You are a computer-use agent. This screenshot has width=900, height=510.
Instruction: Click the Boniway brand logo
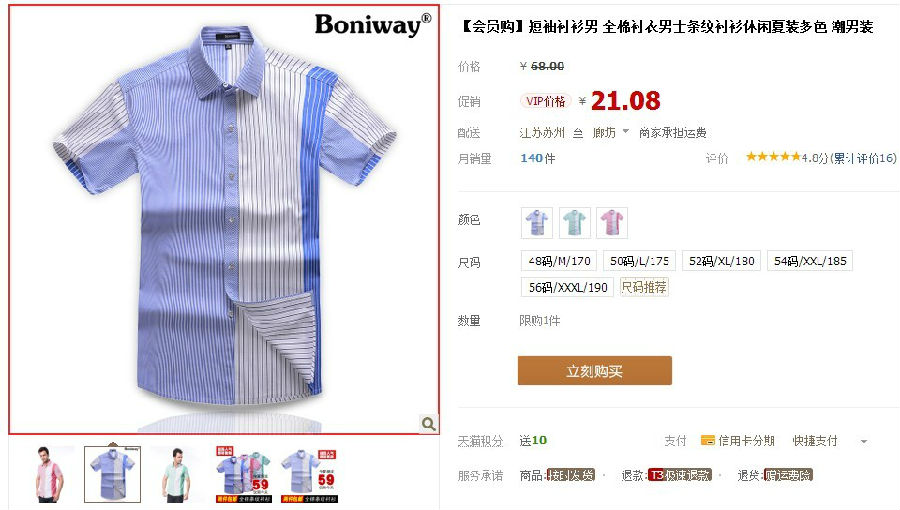[x=373, y=25]
